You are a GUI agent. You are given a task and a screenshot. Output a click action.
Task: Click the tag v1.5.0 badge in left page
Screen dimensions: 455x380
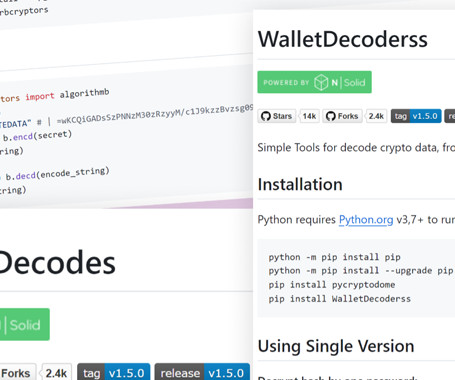click(x=114, y=373)
